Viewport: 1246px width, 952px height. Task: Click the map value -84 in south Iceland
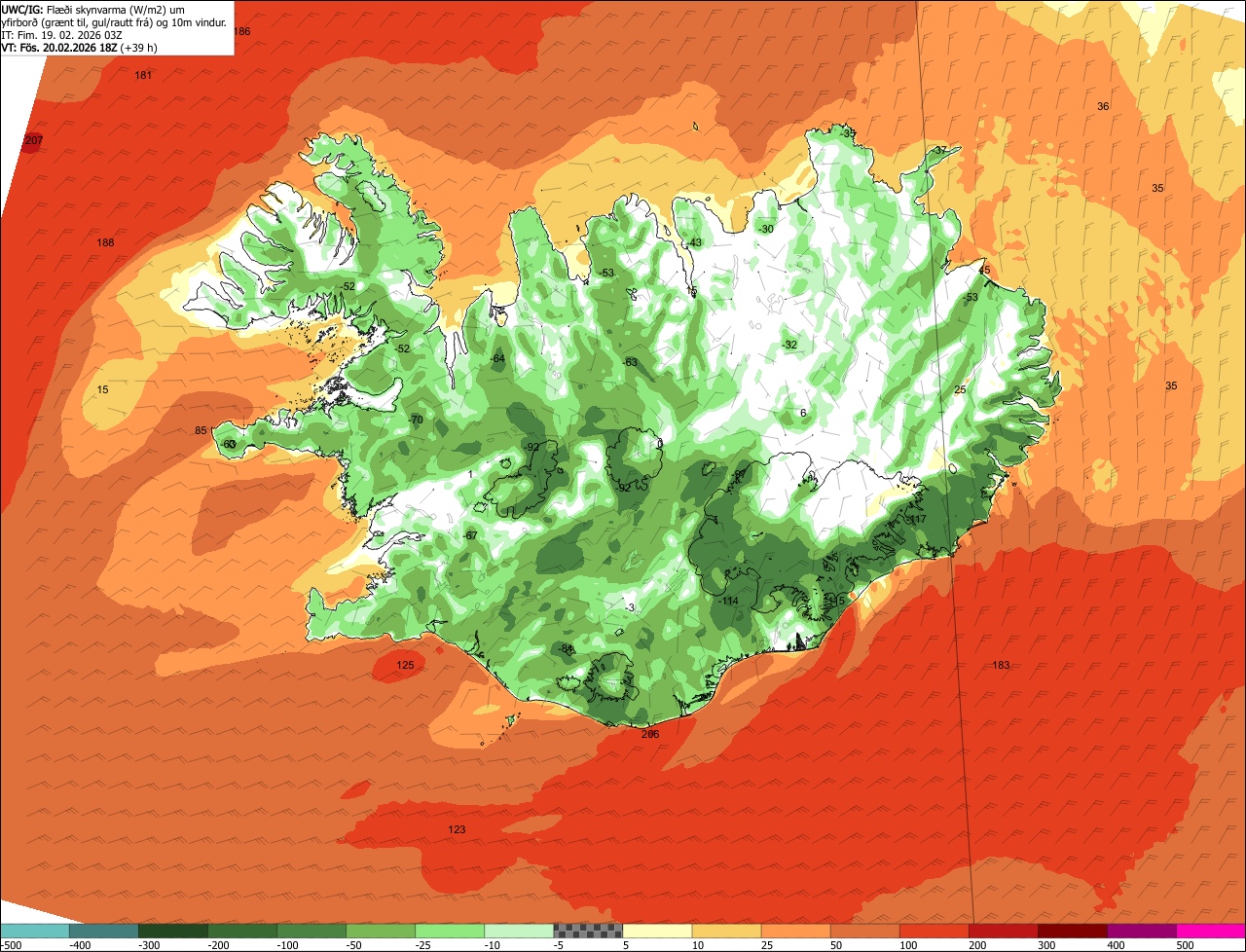coord(567,649)
